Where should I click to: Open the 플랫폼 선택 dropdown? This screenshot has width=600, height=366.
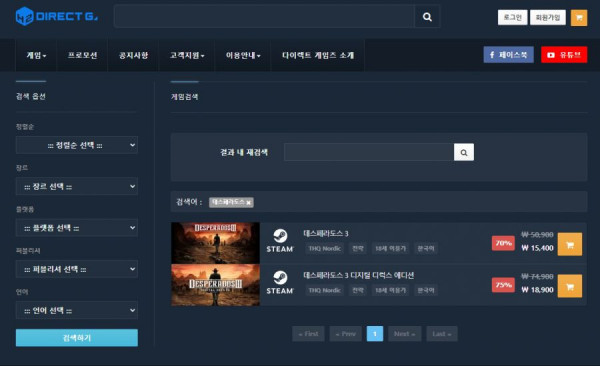(x=77, y=228)
